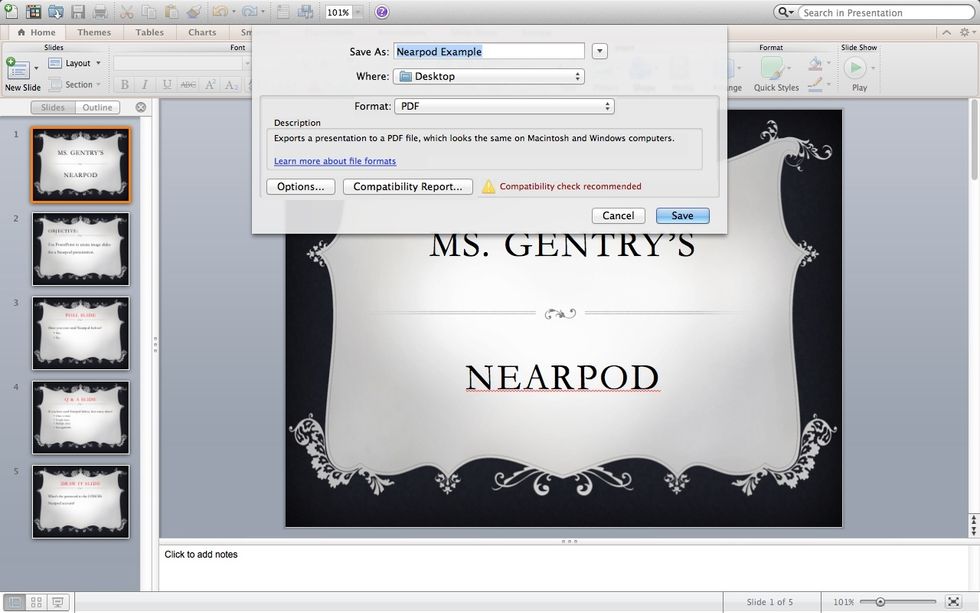Open the Play slide show dropdown arrow
This screenshot has width=980, height=613.
point(873,67)
